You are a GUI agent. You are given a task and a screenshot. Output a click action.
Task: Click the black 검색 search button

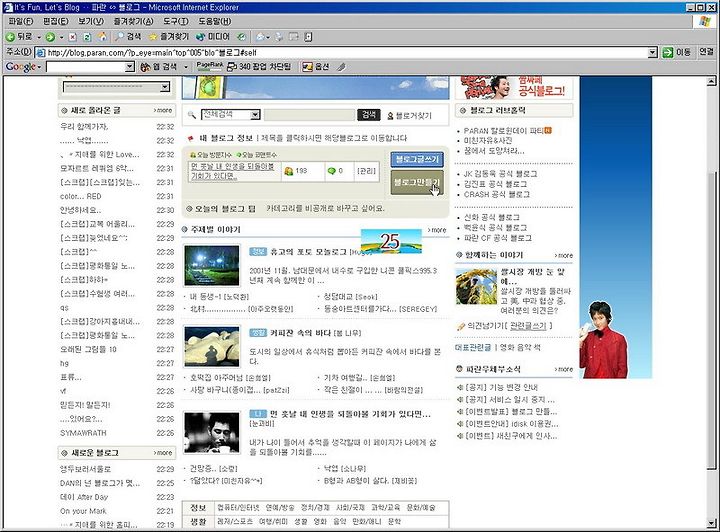(369, 115)
